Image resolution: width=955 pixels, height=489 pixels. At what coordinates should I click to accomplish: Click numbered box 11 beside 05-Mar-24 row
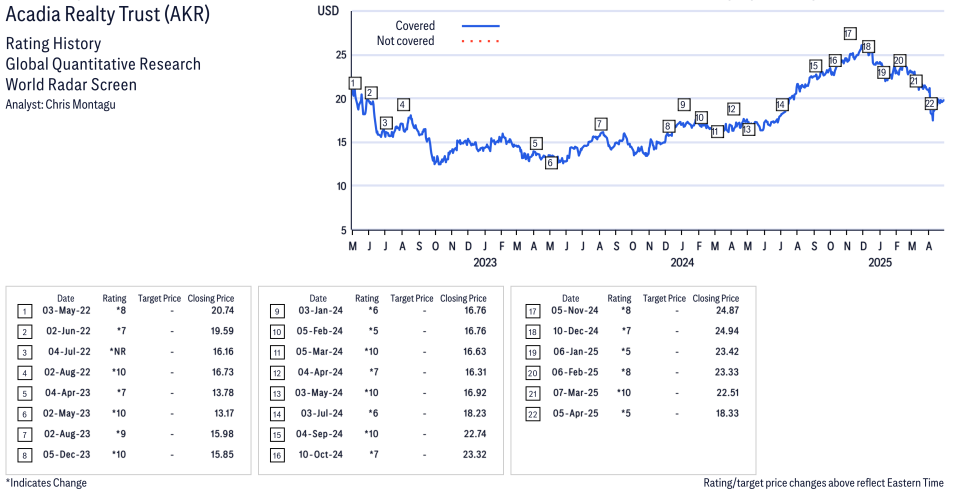tap(277, 353)
